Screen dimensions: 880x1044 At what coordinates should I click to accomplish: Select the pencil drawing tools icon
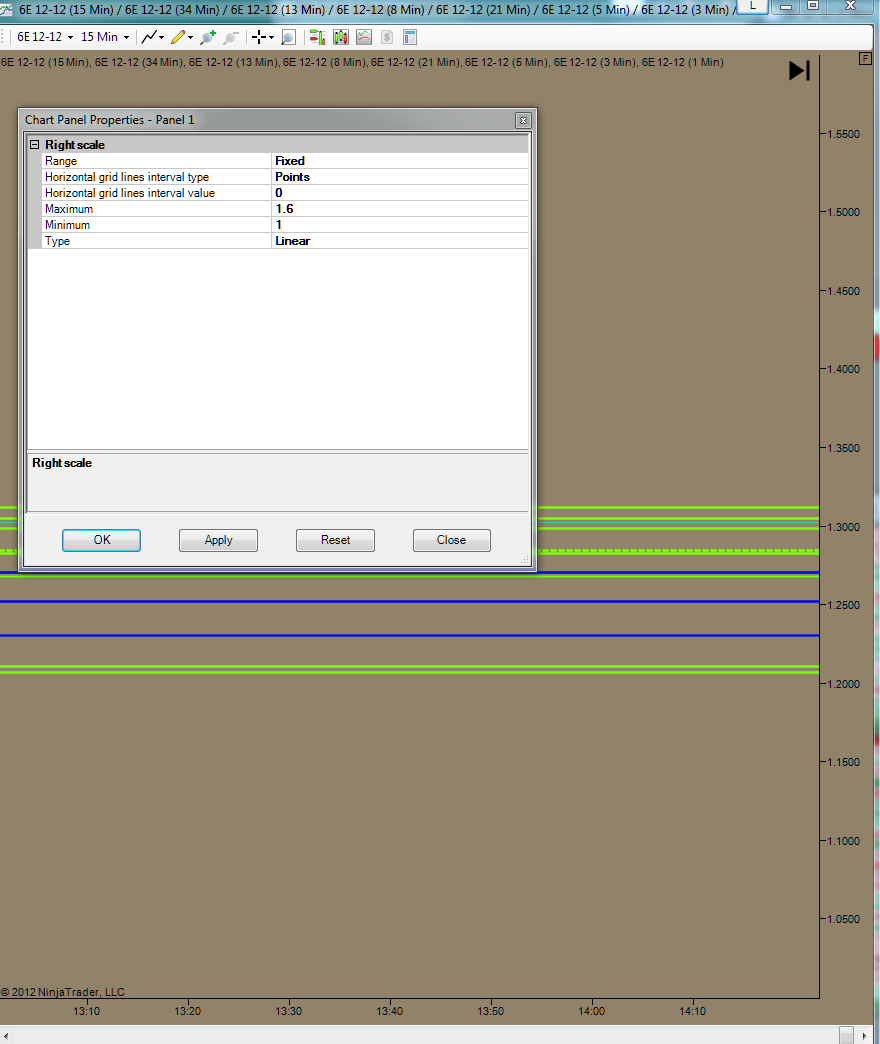(178, 37)
